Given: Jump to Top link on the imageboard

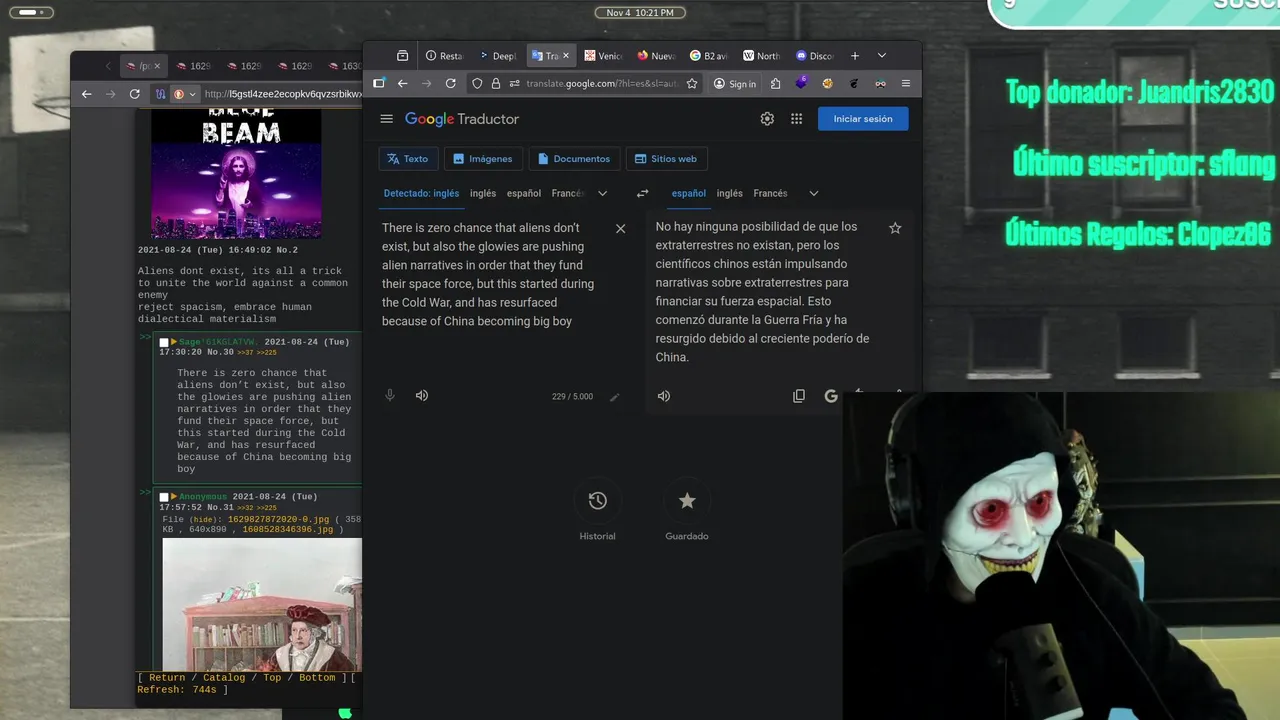Looking at the screenshot, I should tap(272, 678).
